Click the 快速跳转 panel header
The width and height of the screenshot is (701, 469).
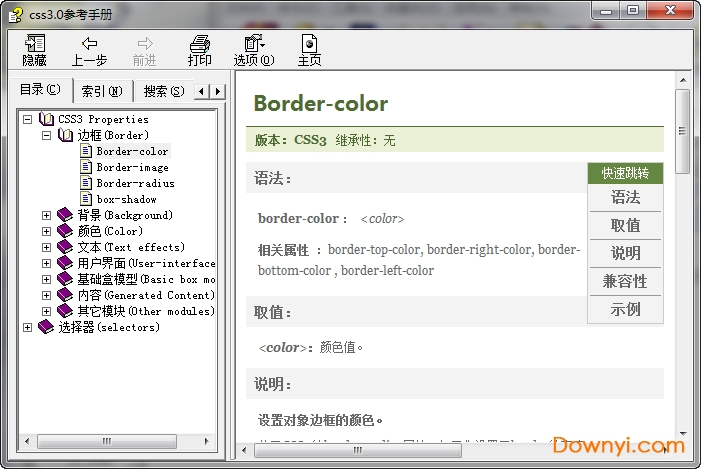pos(625,173)
